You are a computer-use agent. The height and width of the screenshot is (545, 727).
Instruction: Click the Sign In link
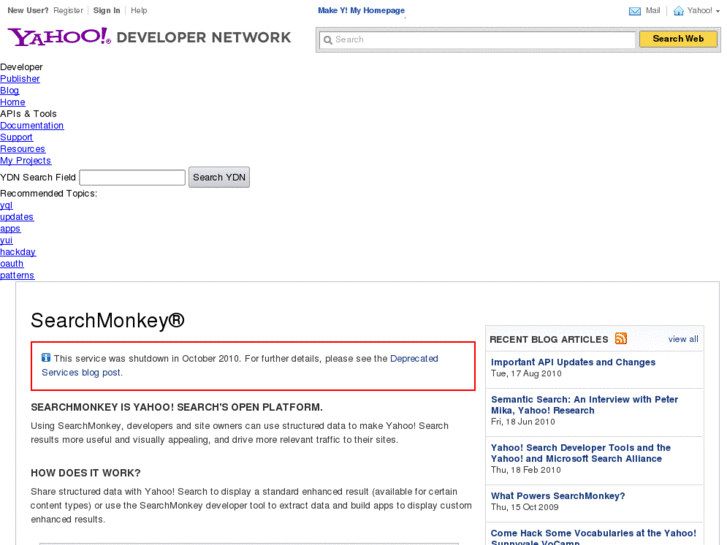coord(107,10)
